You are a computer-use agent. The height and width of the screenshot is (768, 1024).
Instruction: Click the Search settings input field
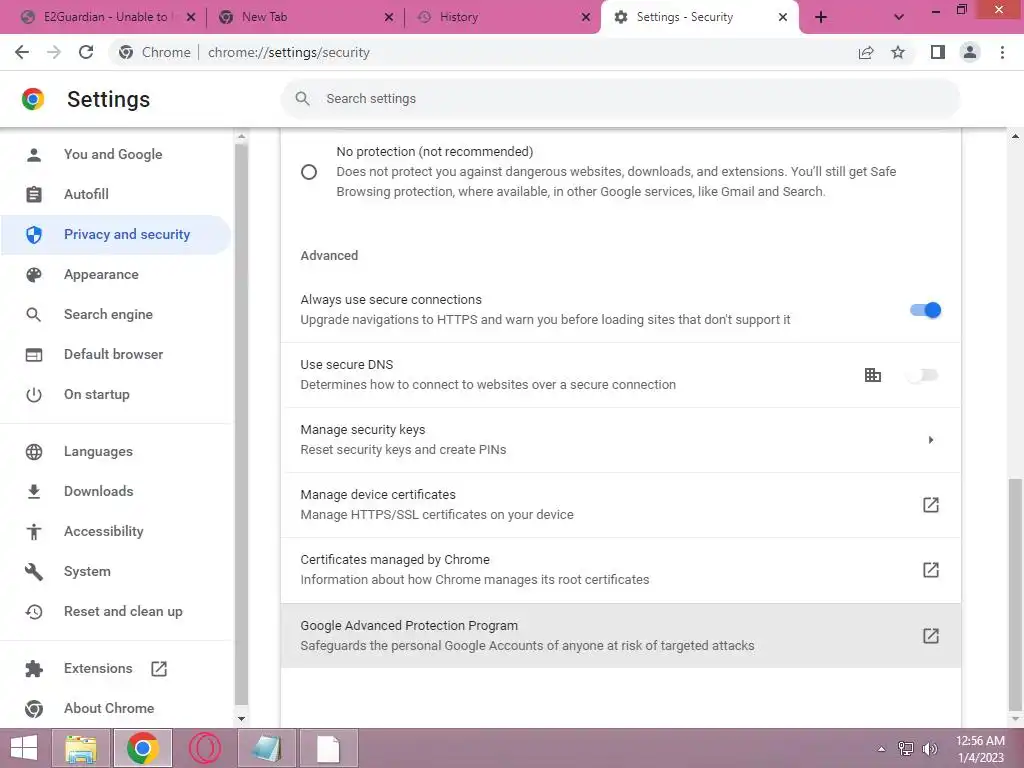point(620,99)
